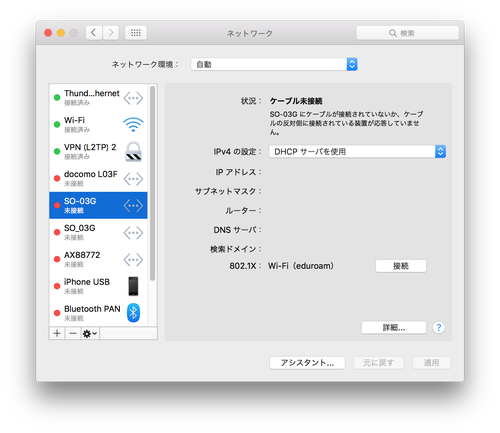Select SO_03G service below the highlighted row

coord(98,232)
